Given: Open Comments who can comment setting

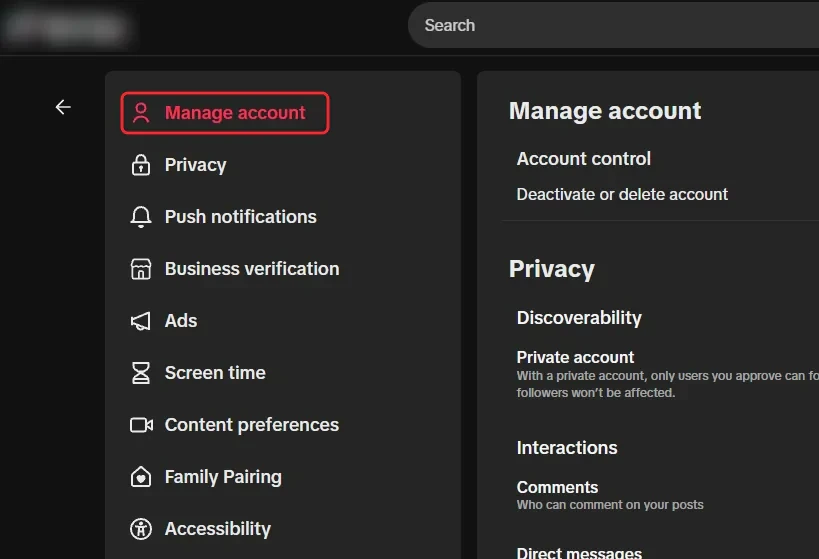Looking at the screenshot, I should tap(610, 495).
